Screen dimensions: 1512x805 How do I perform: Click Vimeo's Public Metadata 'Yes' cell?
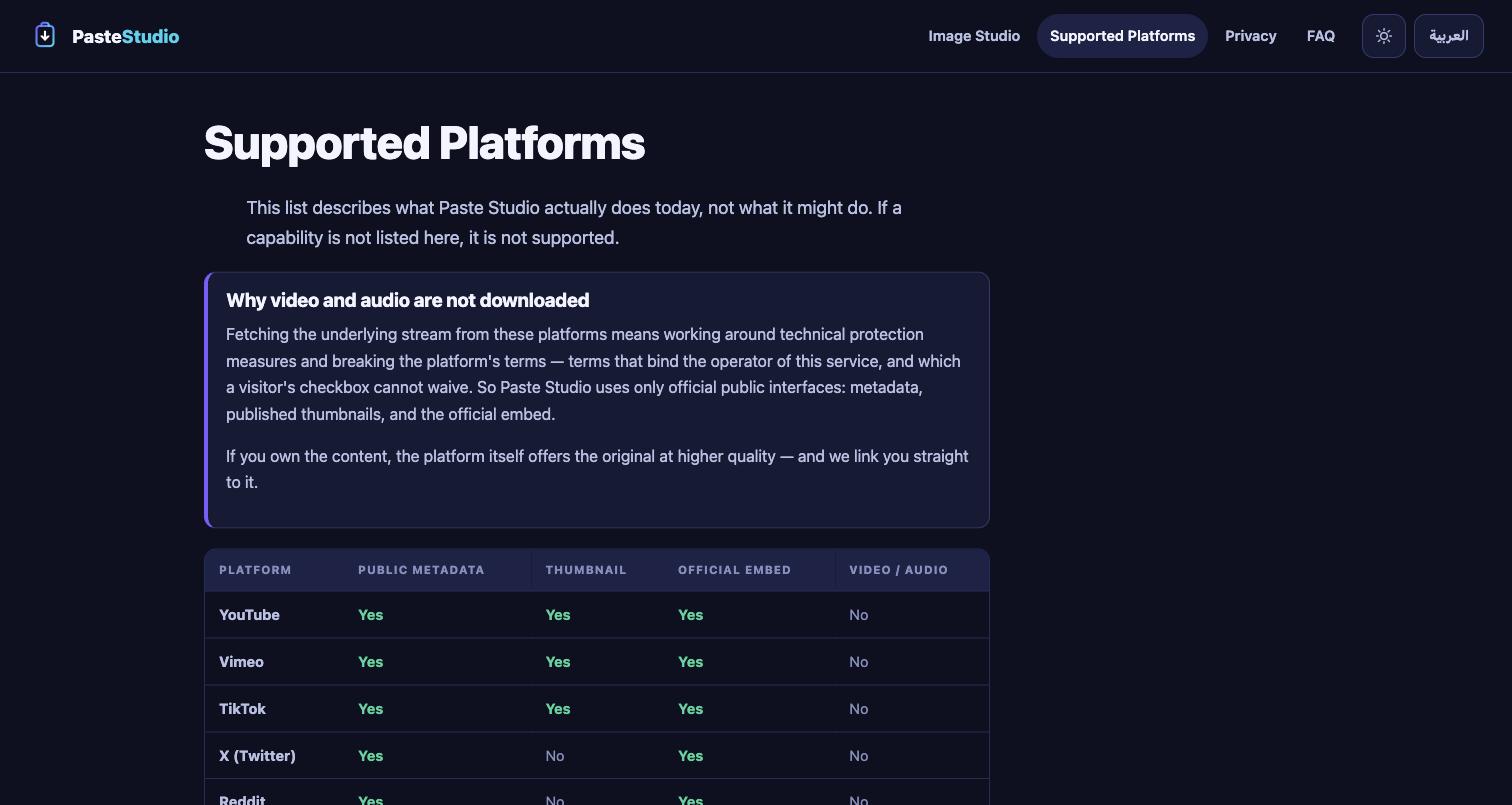370,662
